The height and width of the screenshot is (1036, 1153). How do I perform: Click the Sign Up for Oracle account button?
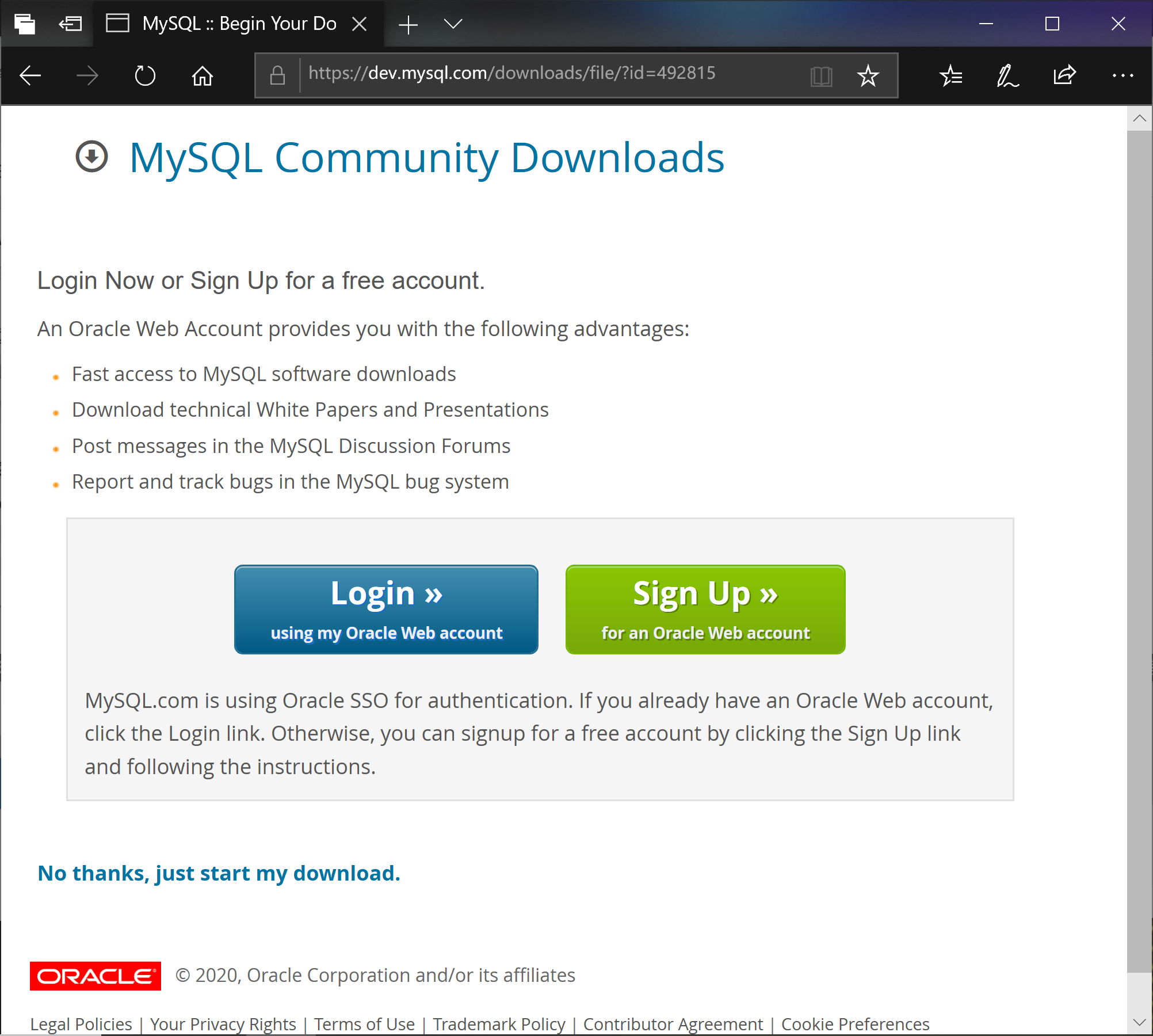pos(705,609)
